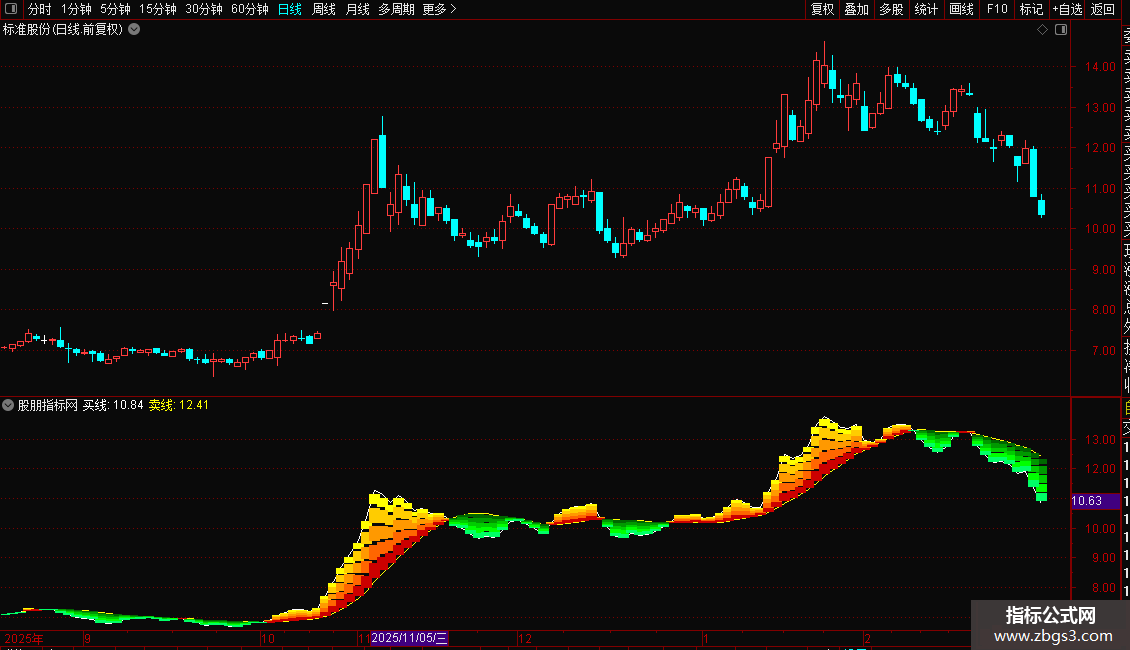
Task: Select the 15分钟 period tab
Action: pos(158,9)
